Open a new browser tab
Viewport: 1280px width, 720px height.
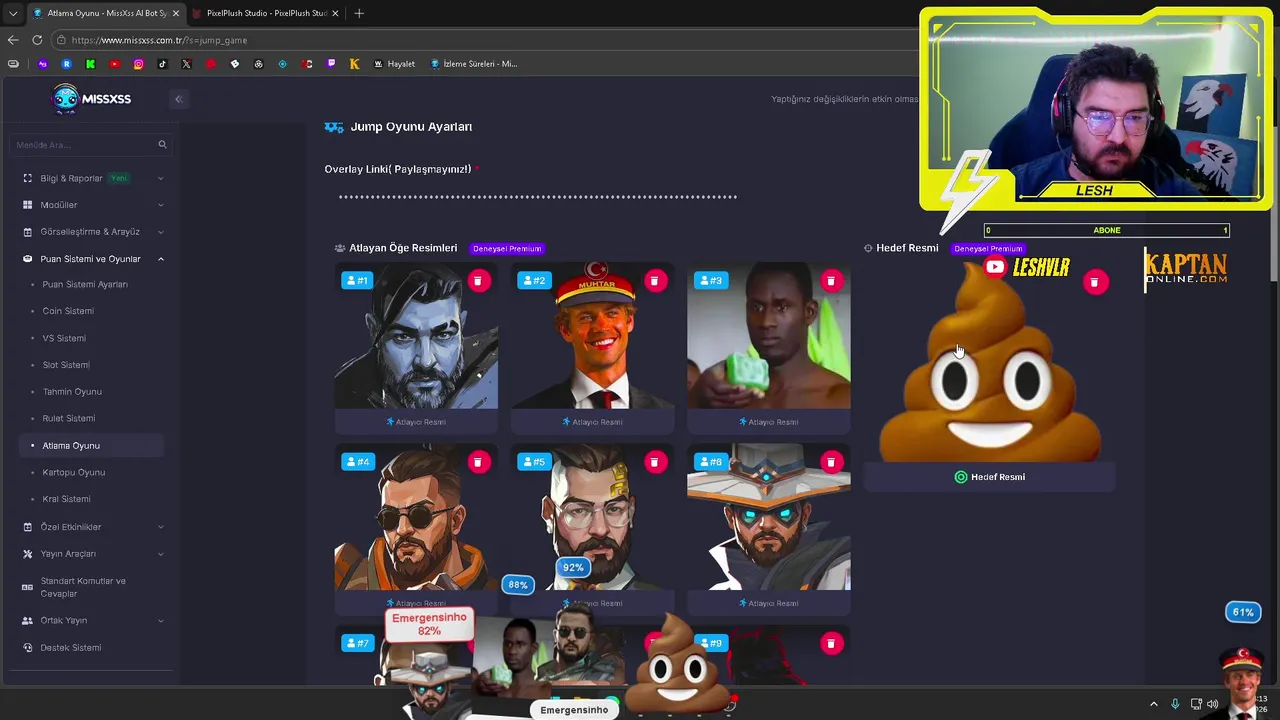point(359,13)
